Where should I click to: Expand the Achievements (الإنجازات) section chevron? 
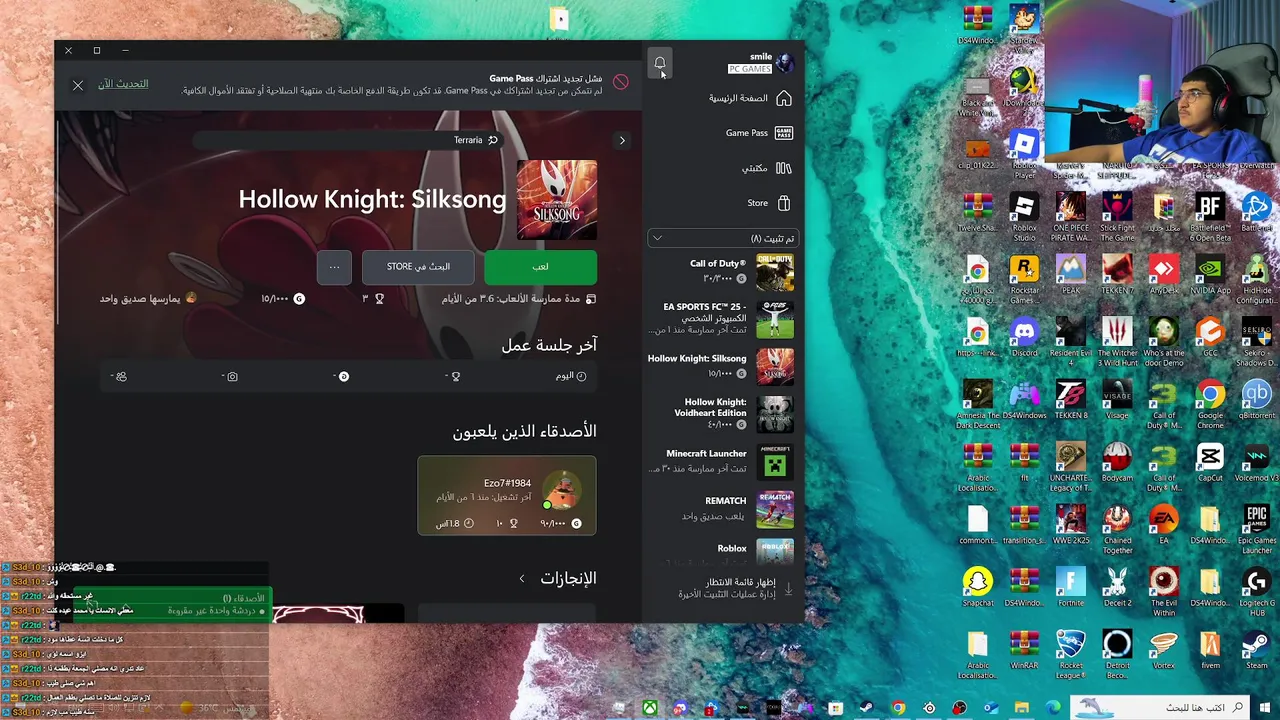[x=521, y=578]
